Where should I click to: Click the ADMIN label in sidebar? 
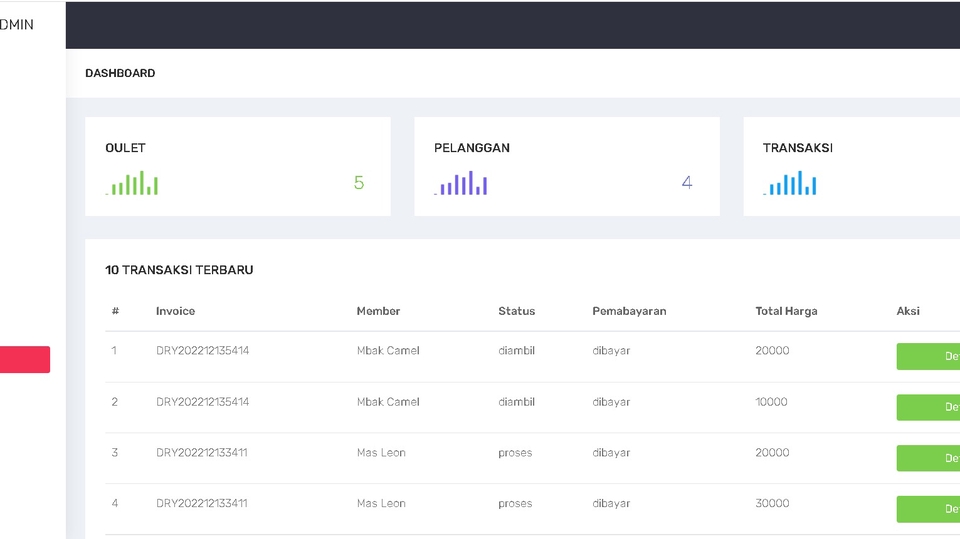(17, 24)
